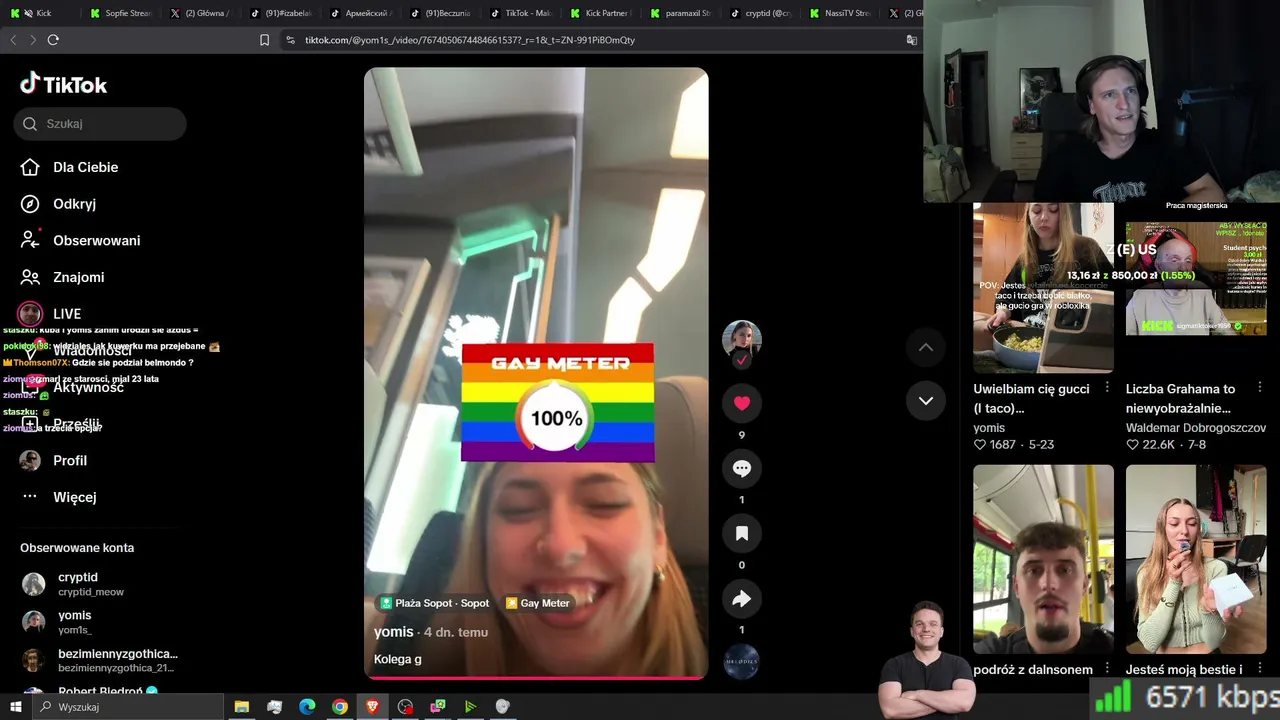Switch to the (91)#izabelak TikTok tab
Viewport: 1280px width, 720px height.
(282, 13)
